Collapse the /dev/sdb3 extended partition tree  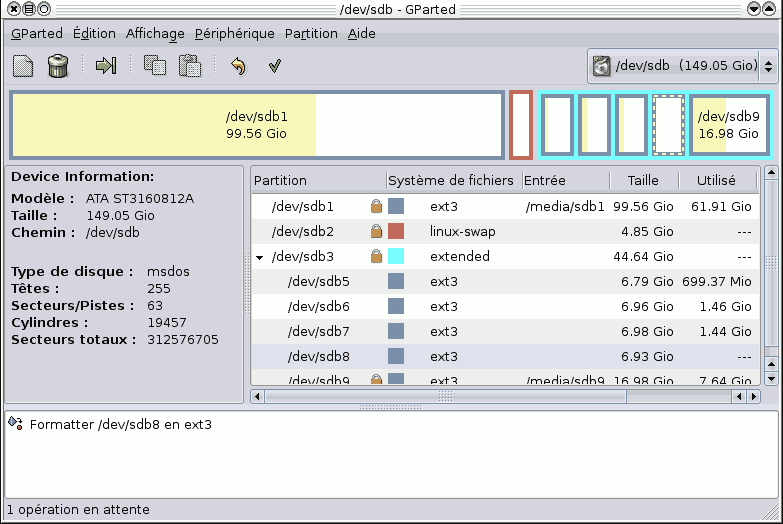point(260,257)
